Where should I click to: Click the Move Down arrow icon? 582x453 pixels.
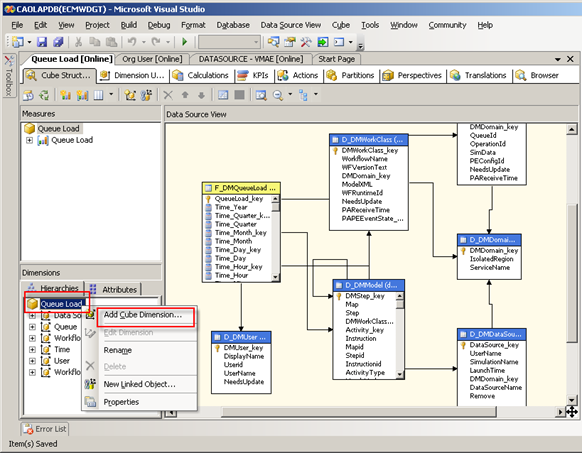(x=201, y=95)
